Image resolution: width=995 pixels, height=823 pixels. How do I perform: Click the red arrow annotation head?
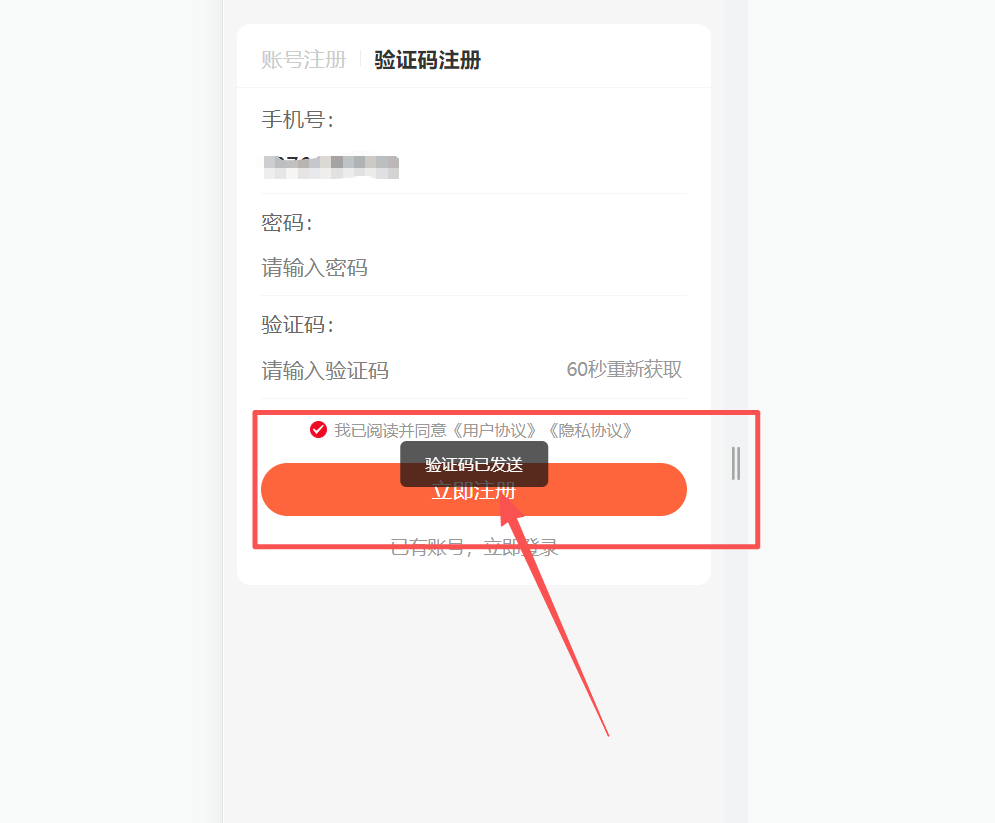(x=510, y=514)
